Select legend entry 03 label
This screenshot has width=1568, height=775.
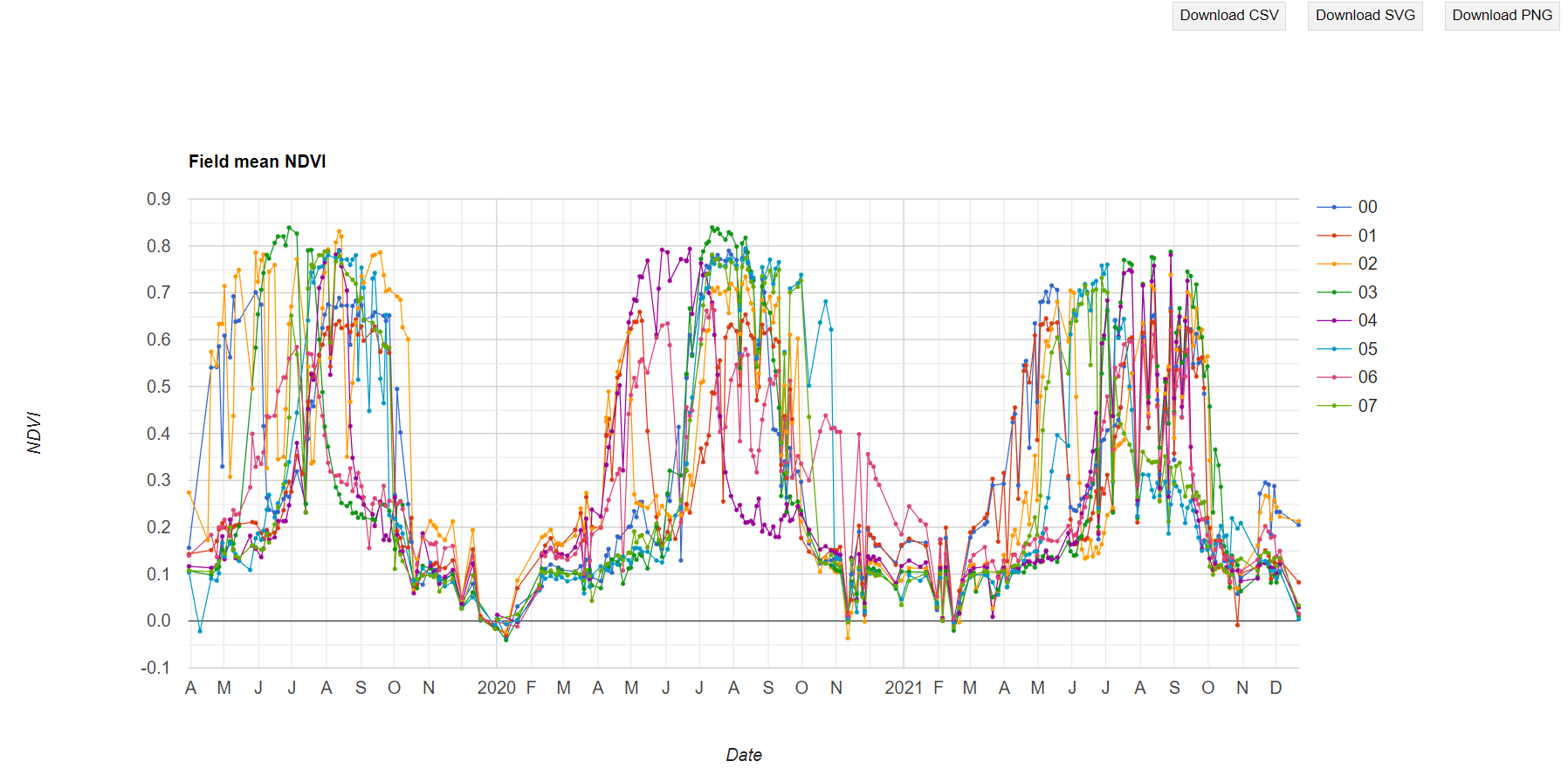(x=1367, y=292)
